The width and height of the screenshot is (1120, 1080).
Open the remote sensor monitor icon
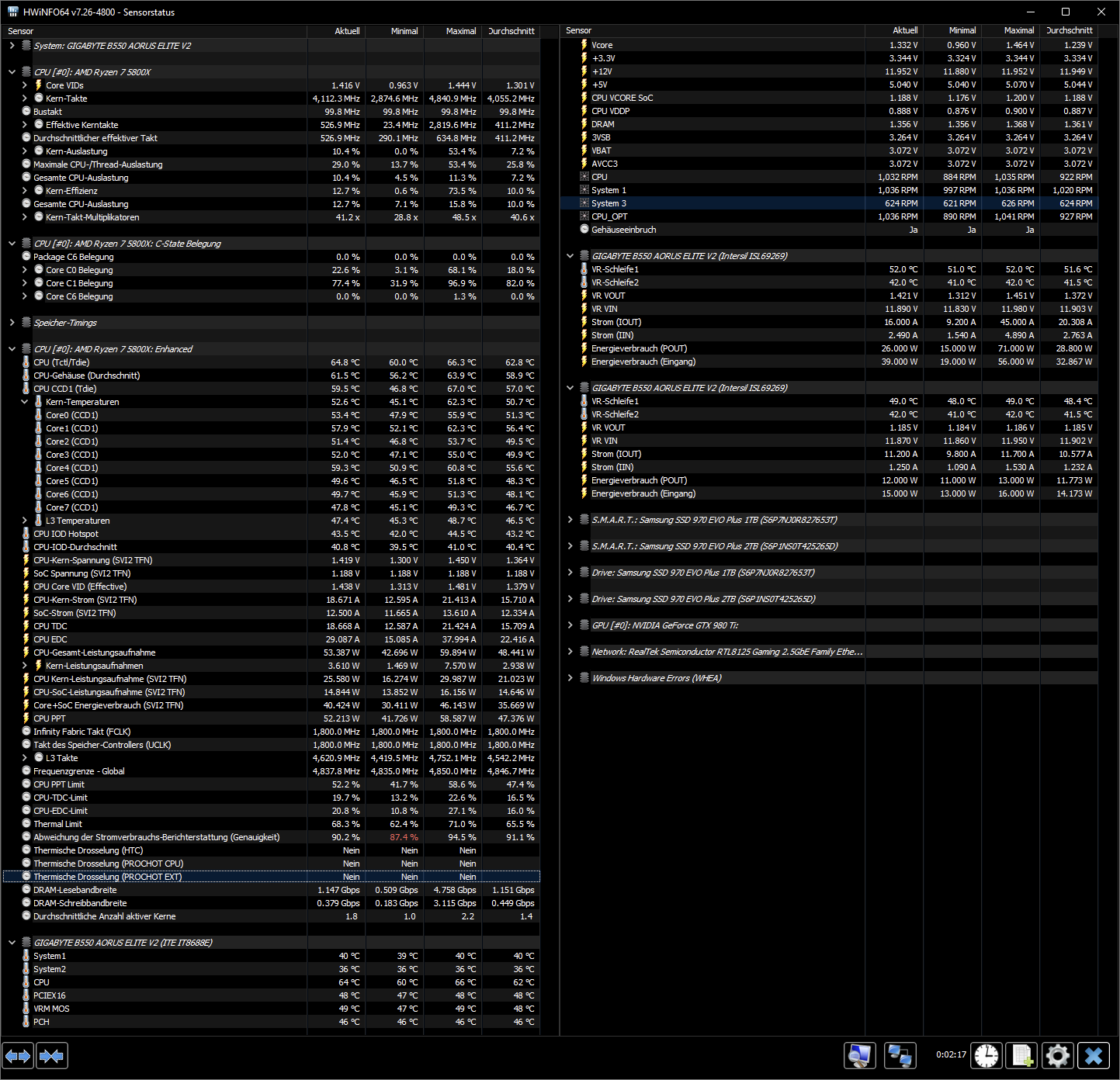(859, 1056)
